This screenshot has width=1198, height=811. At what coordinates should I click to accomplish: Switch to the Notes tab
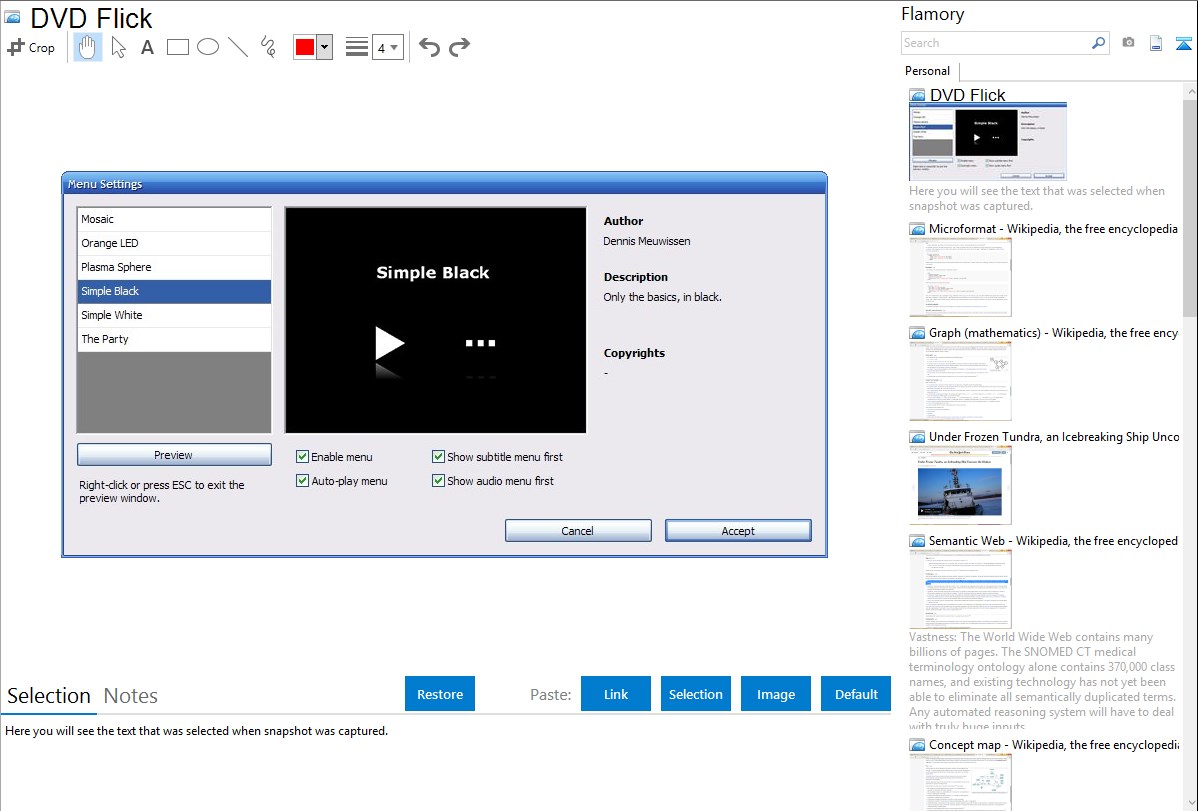pos(131,696)
